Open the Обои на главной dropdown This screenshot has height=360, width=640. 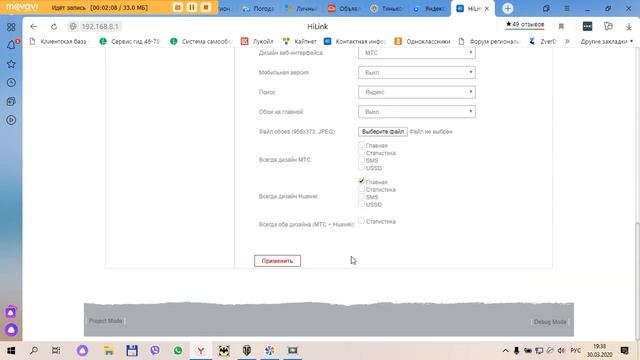(417, 111)
